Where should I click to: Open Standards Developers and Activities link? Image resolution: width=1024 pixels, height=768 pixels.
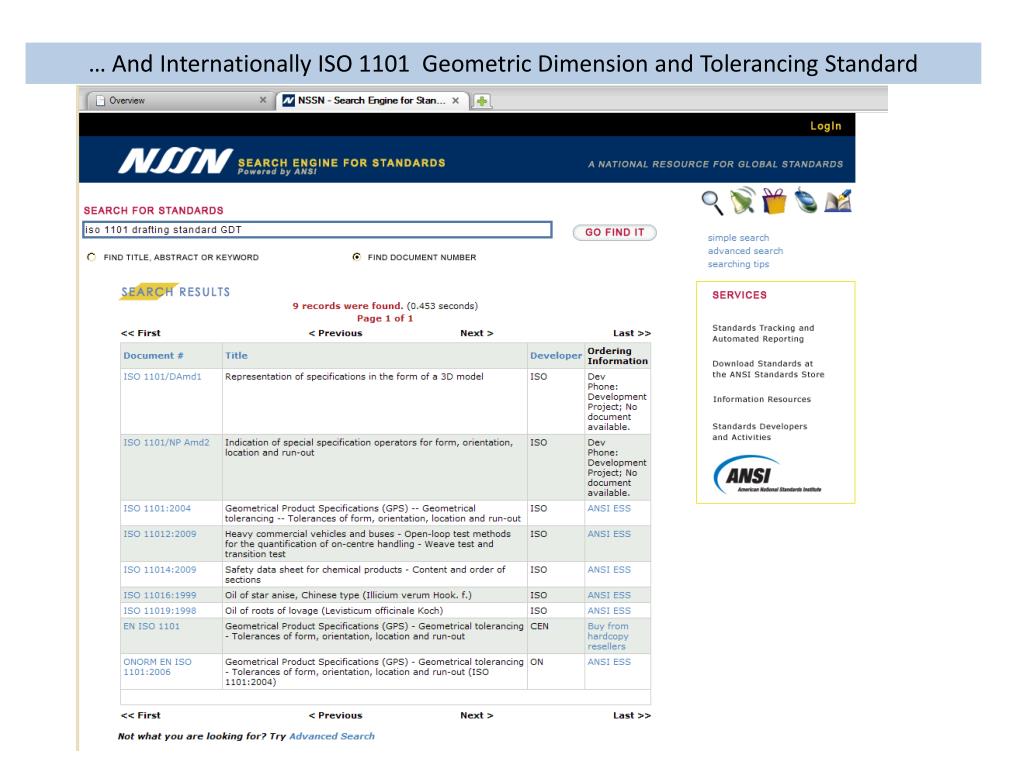pos(760,432)
